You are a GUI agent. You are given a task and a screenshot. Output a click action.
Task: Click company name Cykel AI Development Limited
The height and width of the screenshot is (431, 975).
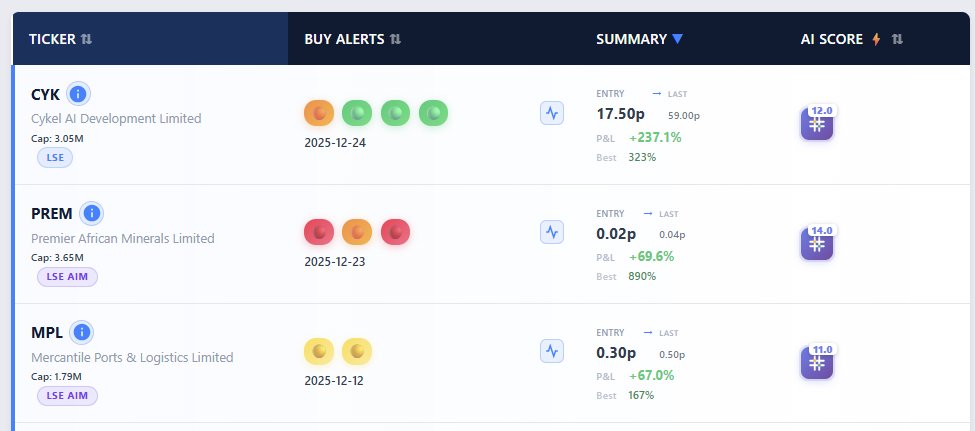[116, 119]
